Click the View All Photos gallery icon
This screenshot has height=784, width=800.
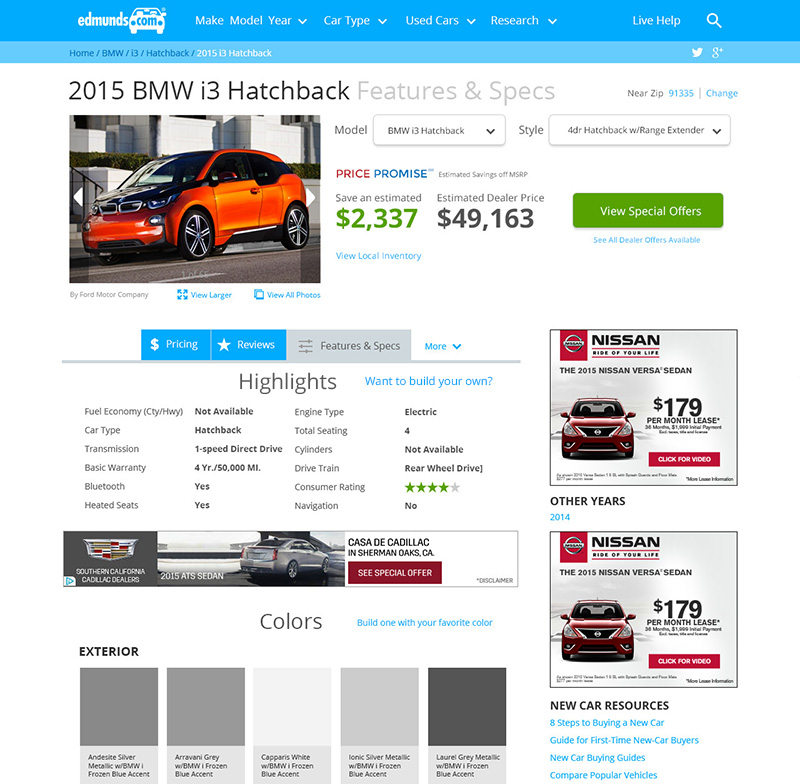click(x=259, y=294)
